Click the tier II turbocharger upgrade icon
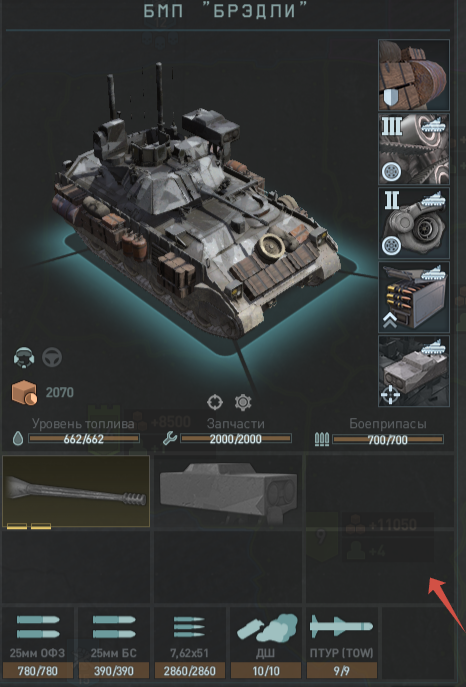466x687 pixels. click(414, 223)
